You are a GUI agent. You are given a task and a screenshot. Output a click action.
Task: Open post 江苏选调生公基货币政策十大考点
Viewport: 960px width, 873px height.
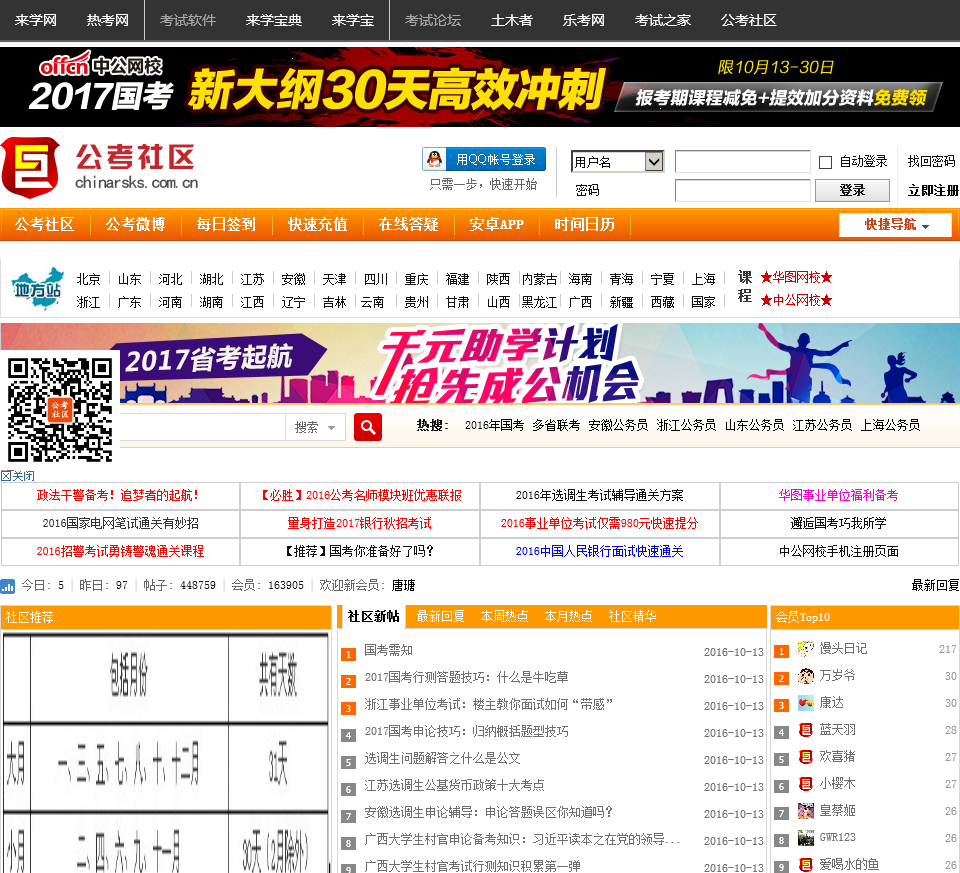click(454, 785)
